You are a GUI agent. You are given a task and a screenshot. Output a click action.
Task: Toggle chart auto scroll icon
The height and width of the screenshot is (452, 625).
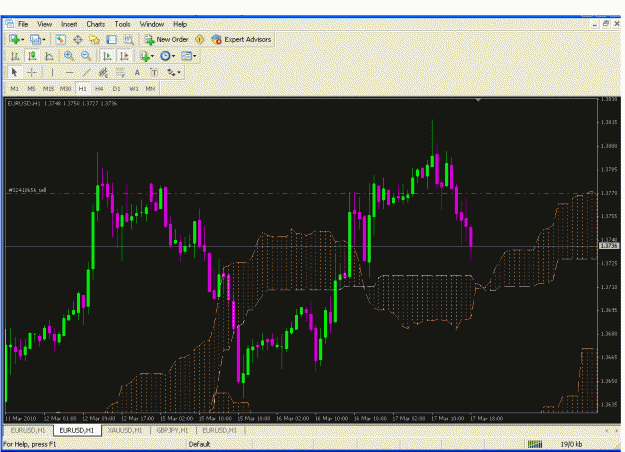coord(107,56)
